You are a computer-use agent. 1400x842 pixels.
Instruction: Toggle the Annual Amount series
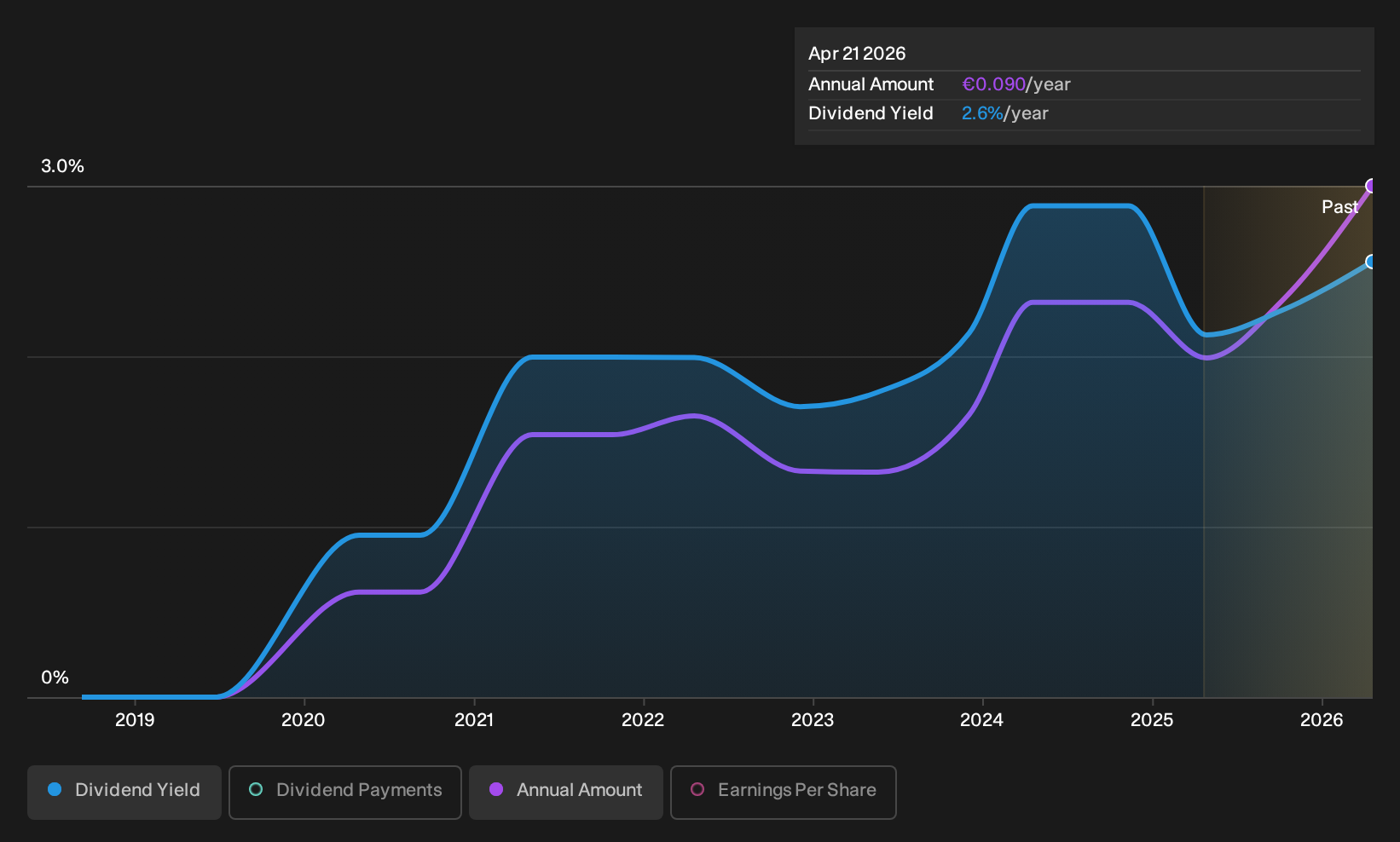pos(566,793)
